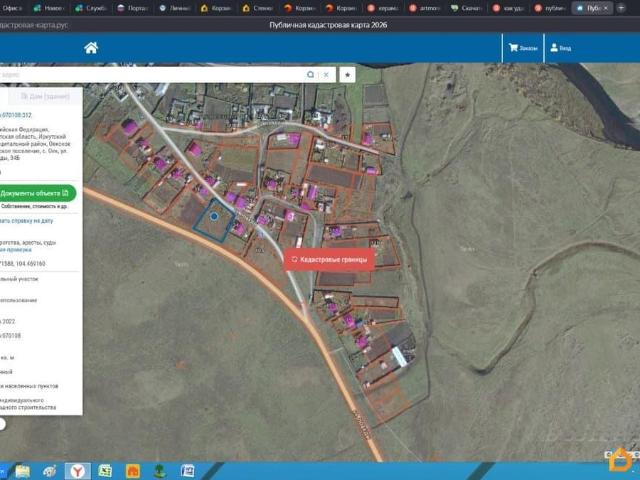Click the coordinates text ending 104.469160
This screenshot has width=640, height=480.
[x=23, y=264]
